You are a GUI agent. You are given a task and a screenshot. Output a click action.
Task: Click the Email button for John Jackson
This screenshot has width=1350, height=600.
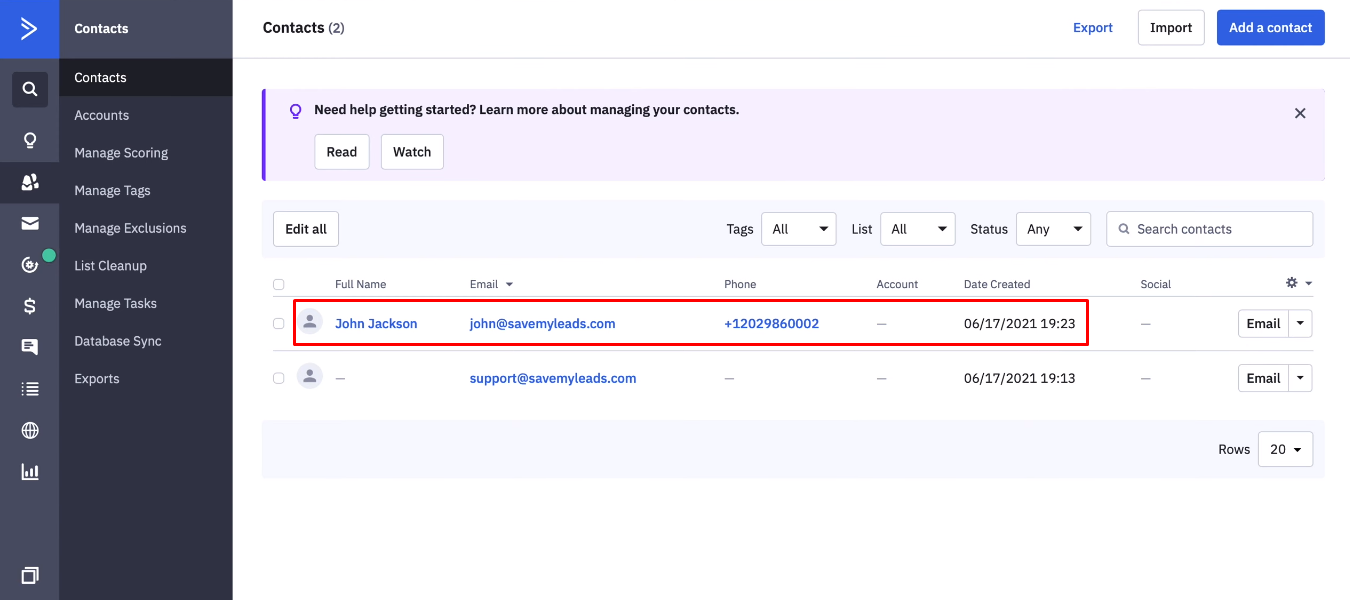1263,323
